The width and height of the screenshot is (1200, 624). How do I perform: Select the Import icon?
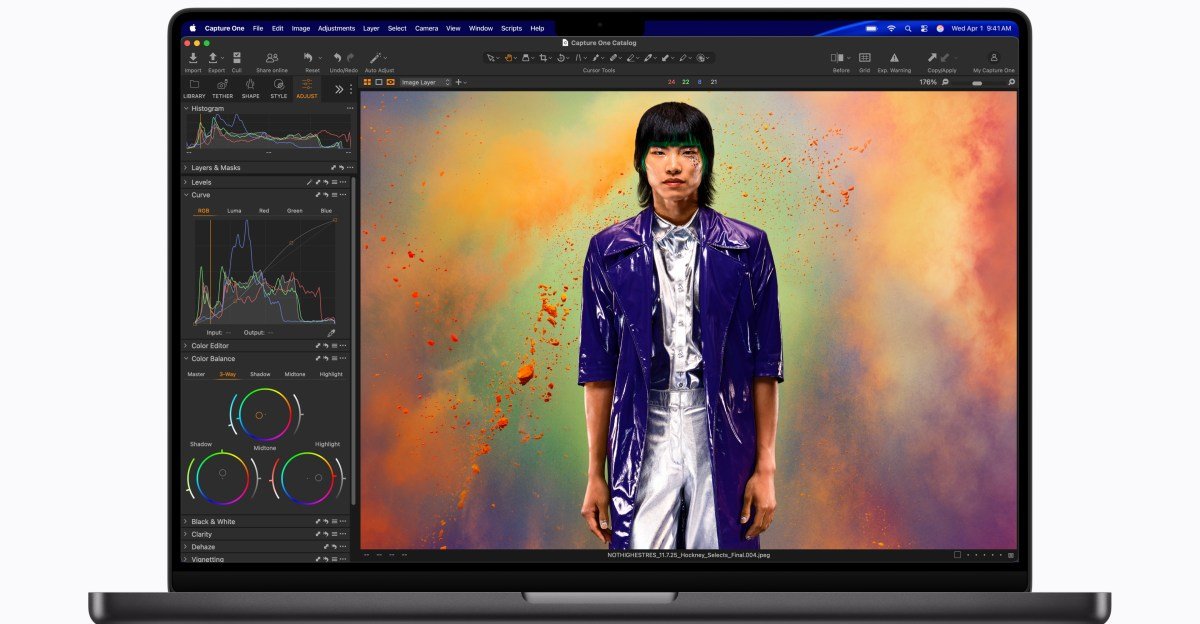(x=193, y=57)
